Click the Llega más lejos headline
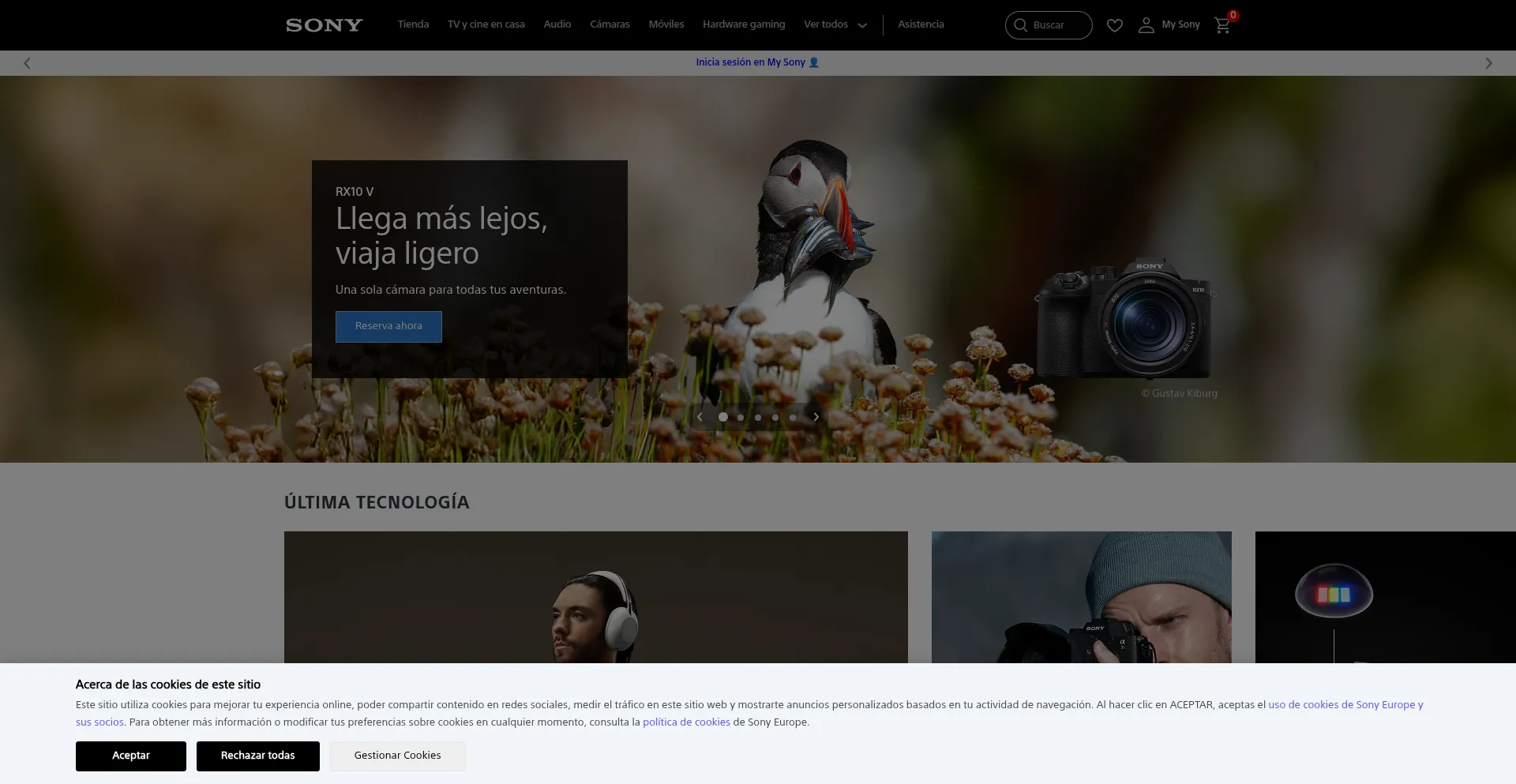Screen dimensions: 1516x784 point(441,235)
